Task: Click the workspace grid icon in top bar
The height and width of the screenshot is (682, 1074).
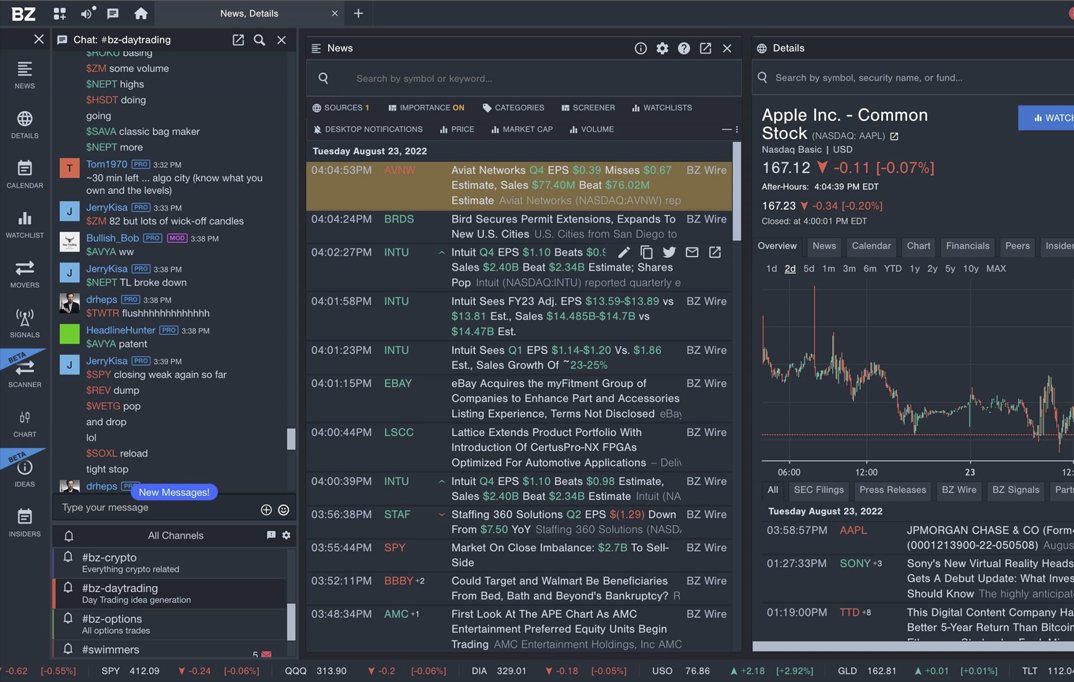Action: (x=60, y=13)
